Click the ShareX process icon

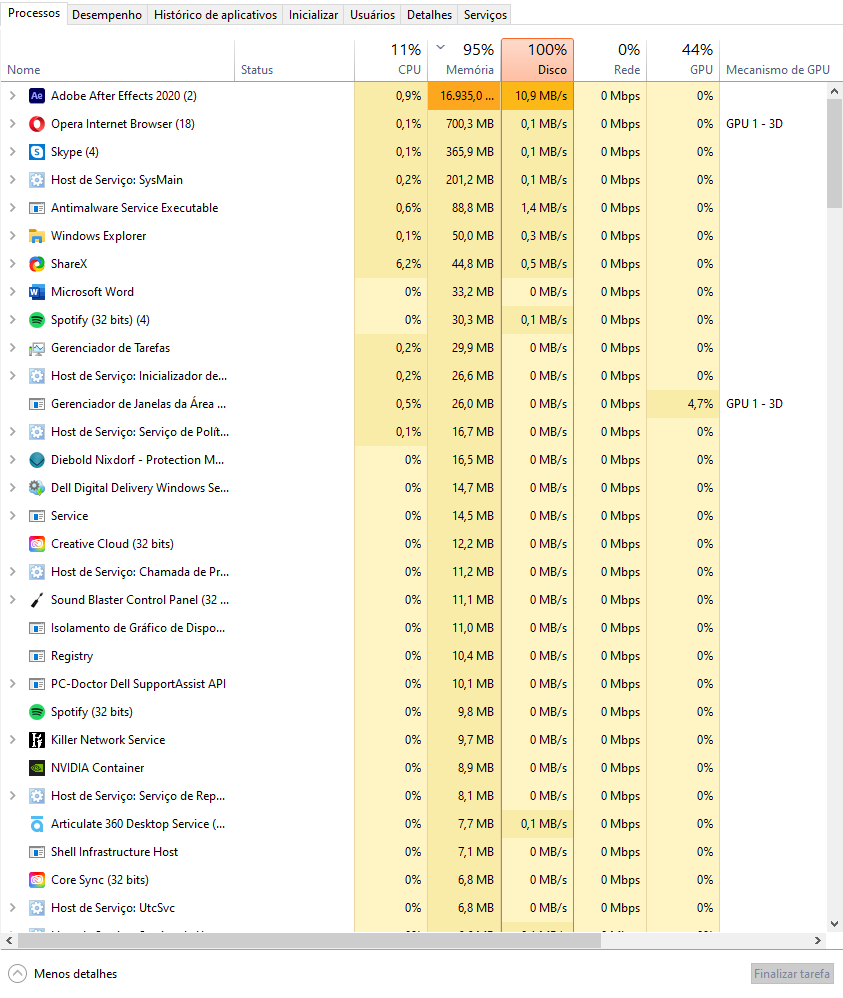click(x=37, y=264)
